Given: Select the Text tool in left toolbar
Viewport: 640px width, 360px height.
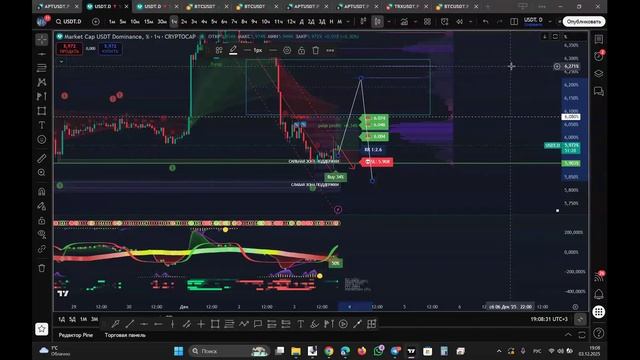Looking at the screenshot, I should pos(42,125).
